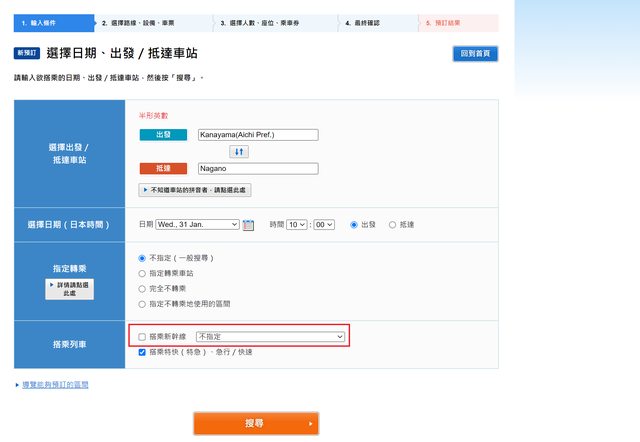Open the date dropdown showing Wed., 31 Jan.
The width and height of the screenshot is (640, 442).
pyautogui.click(x=197, y=225)
